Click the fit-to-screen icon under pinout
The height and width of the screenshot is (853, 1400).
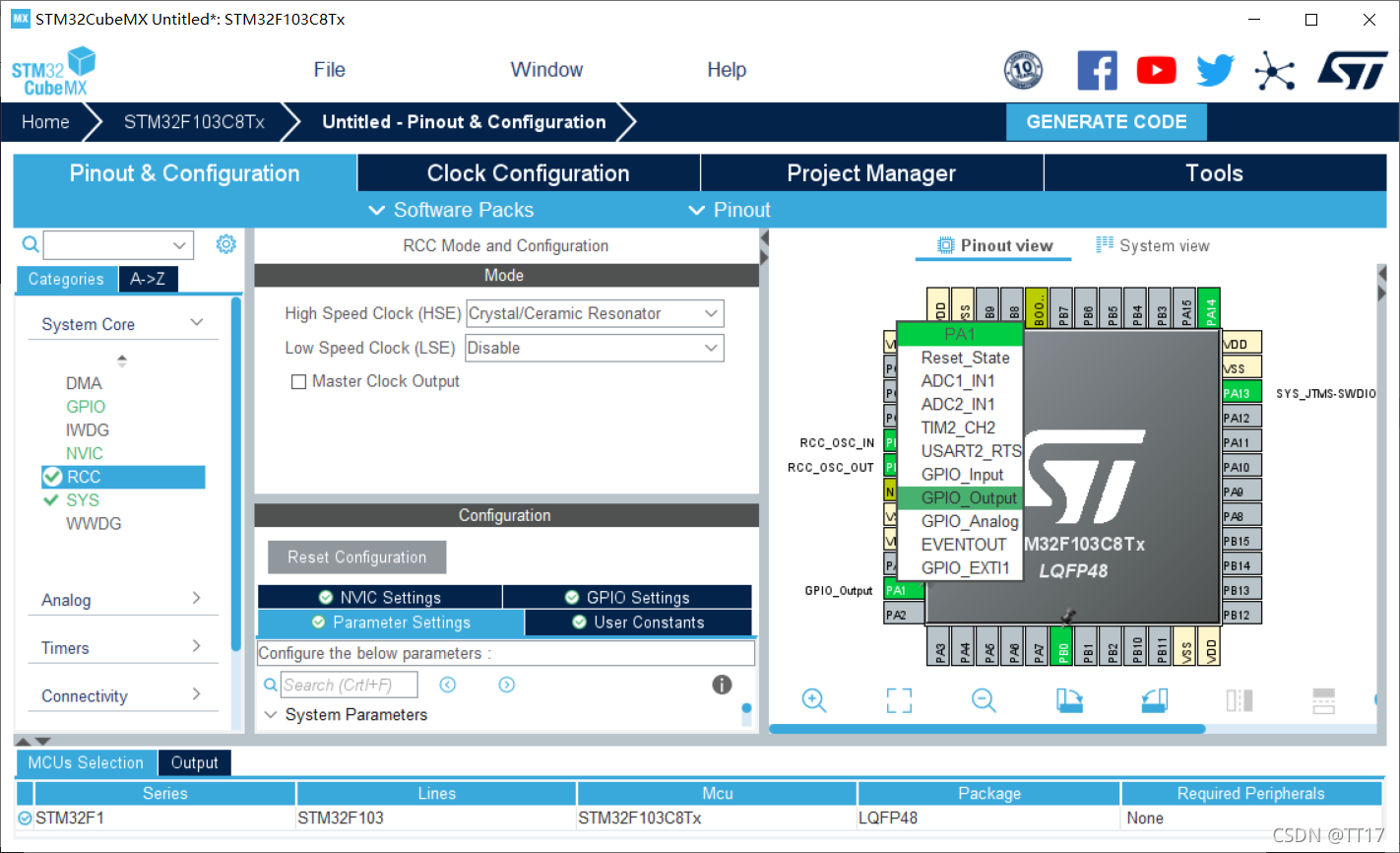tap(899, 700)
